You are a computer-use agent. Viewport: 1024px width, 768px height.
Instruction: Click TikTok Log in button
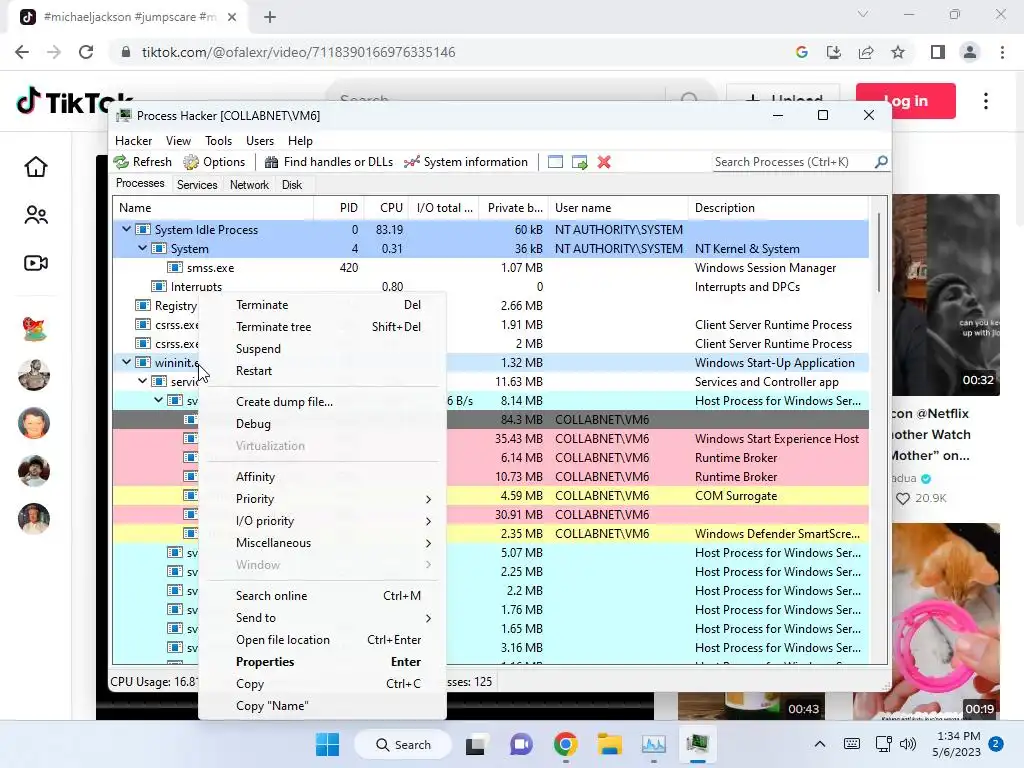pos(906,101)
